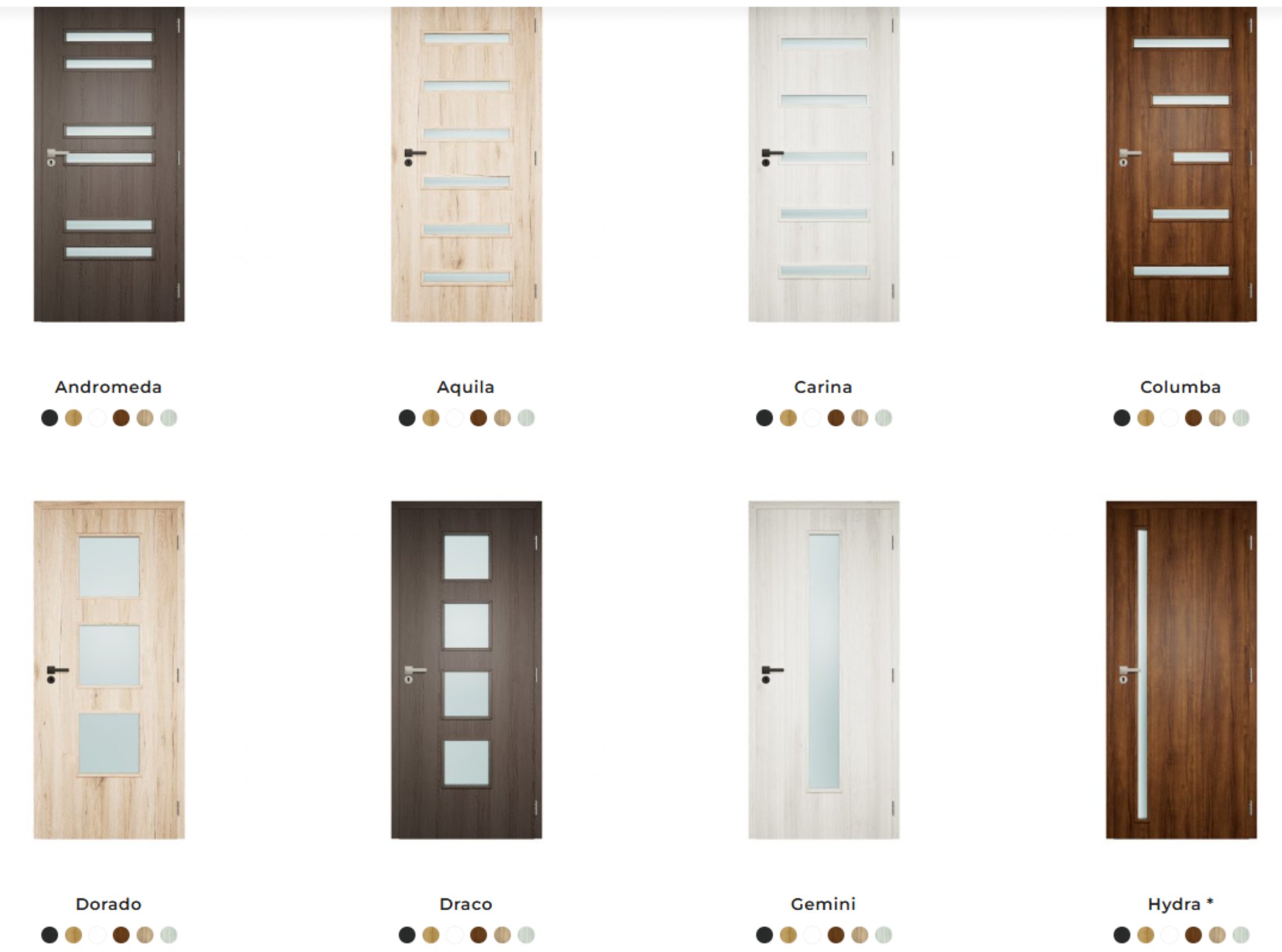Viewport: 1282px width, 952px height.
Task: View the Draco door thumbnail
Action: point(466,670)
